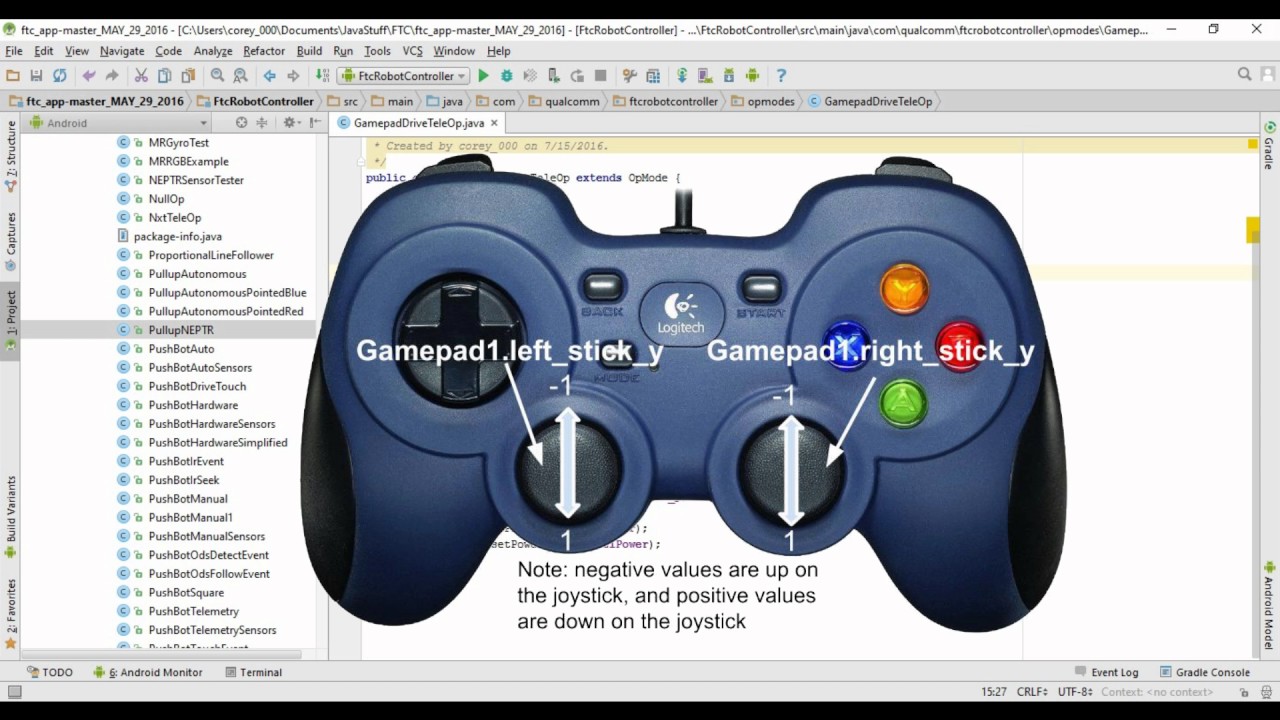Open the VCS menu
The image size is (1280, 720).
[x=412, y=51]
